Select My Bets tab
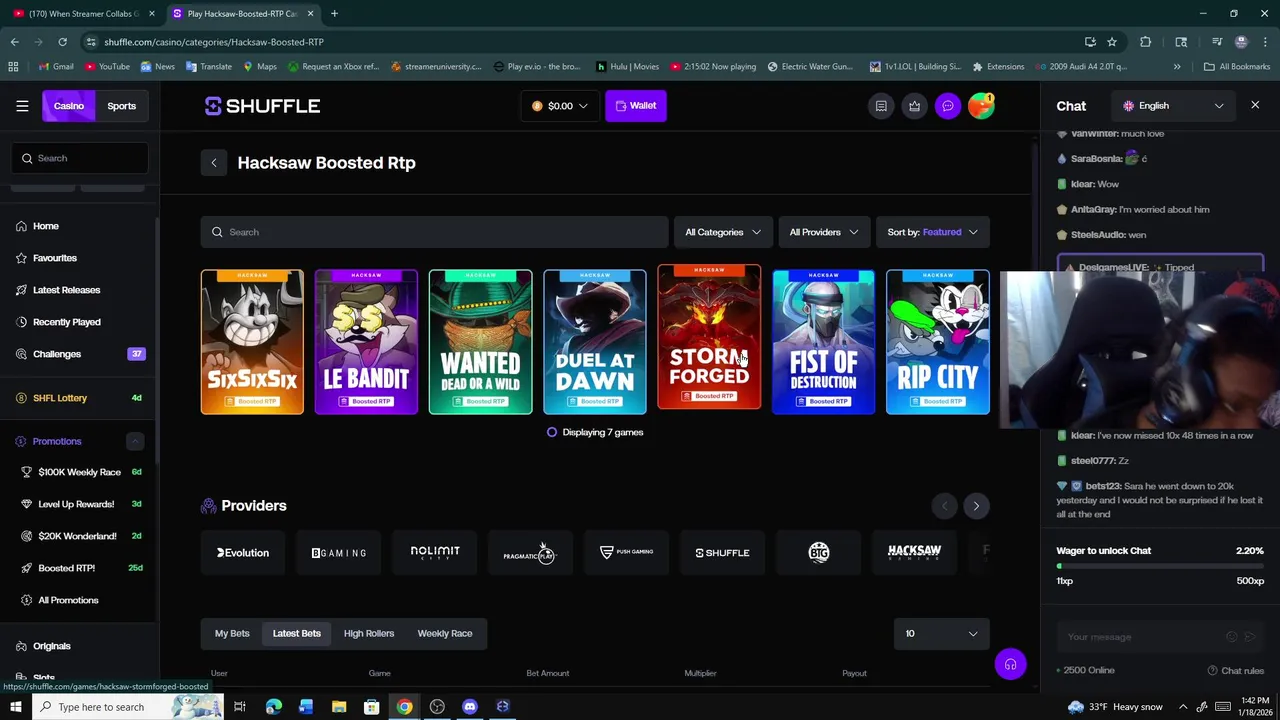Viewport: 1280px width, 720px height. click(232, 633)
